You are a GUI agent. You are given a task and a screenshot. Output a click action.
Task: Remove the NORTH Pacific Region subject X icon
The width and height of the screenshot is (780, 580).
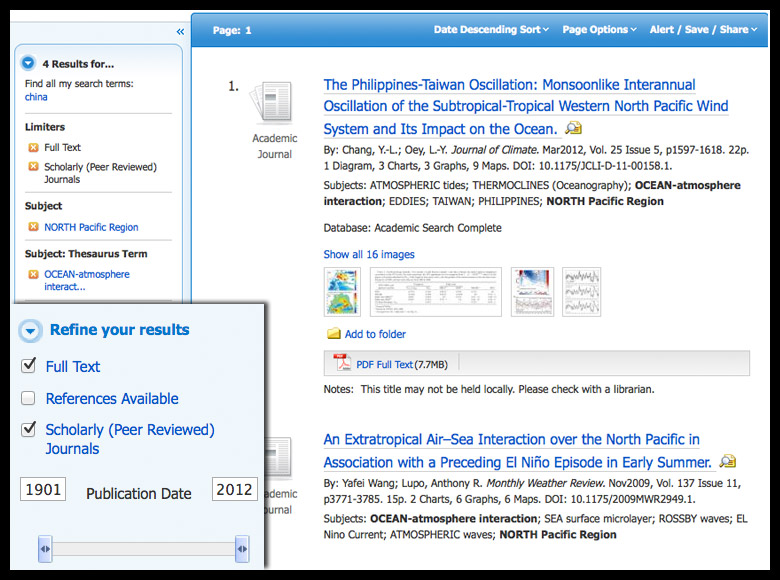33,228
